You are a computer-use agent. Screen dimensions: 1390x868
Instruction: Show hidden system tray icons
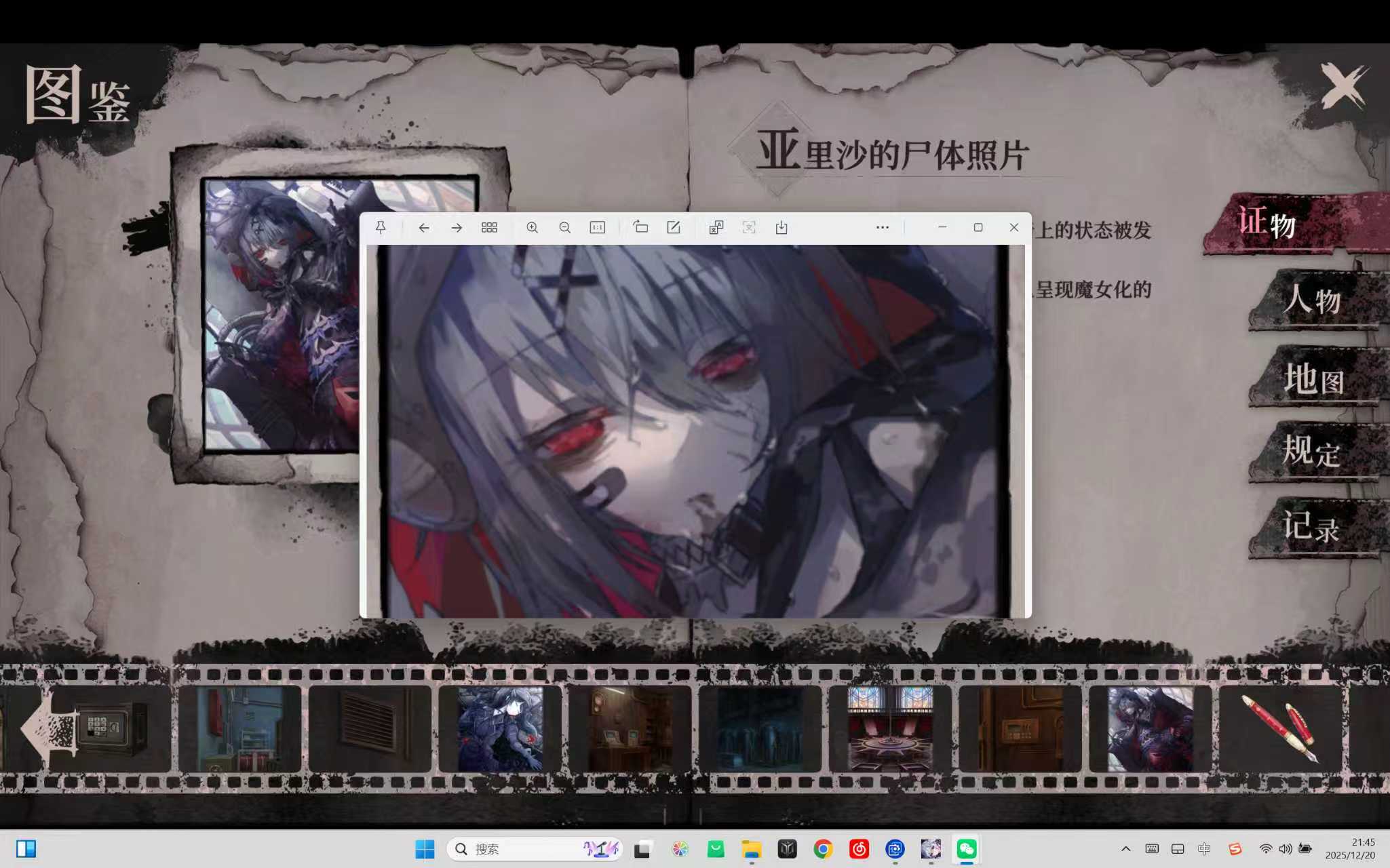coord(1125,849)
